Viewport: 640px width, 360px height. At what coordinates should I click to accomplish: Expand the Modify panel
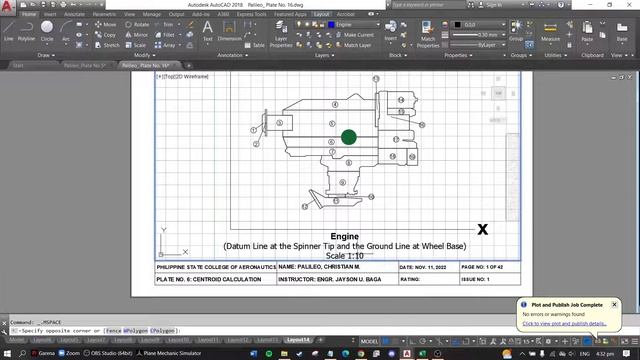144,55
